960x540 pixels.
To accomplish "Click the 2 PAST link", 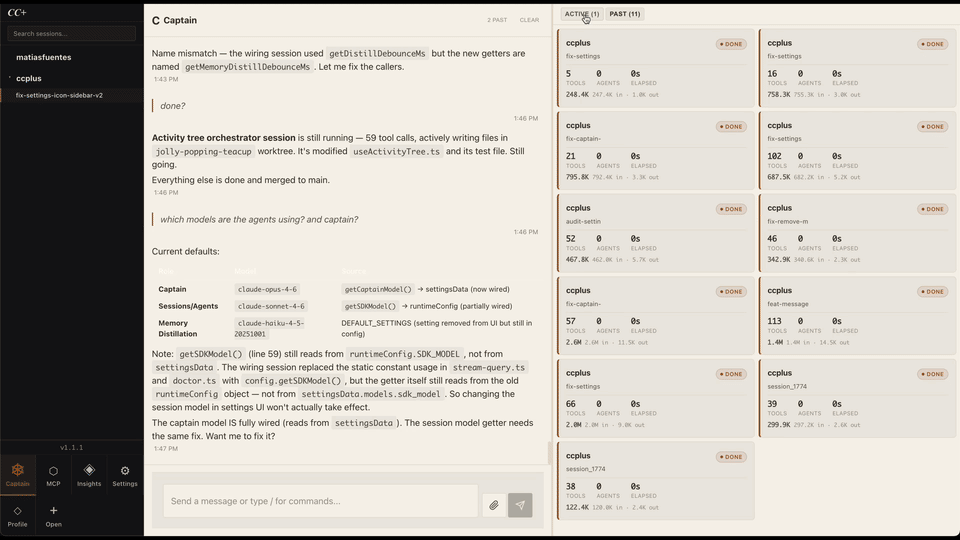I will pyautogui.click(x=497, y=20).
